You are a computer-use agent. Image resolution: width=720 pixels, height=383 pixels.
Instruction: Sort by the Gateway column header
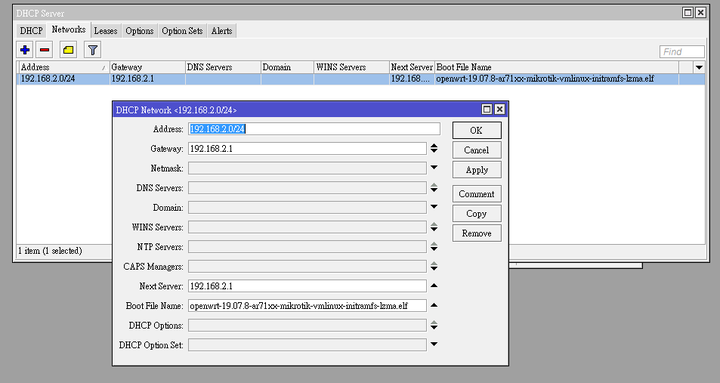147,67
